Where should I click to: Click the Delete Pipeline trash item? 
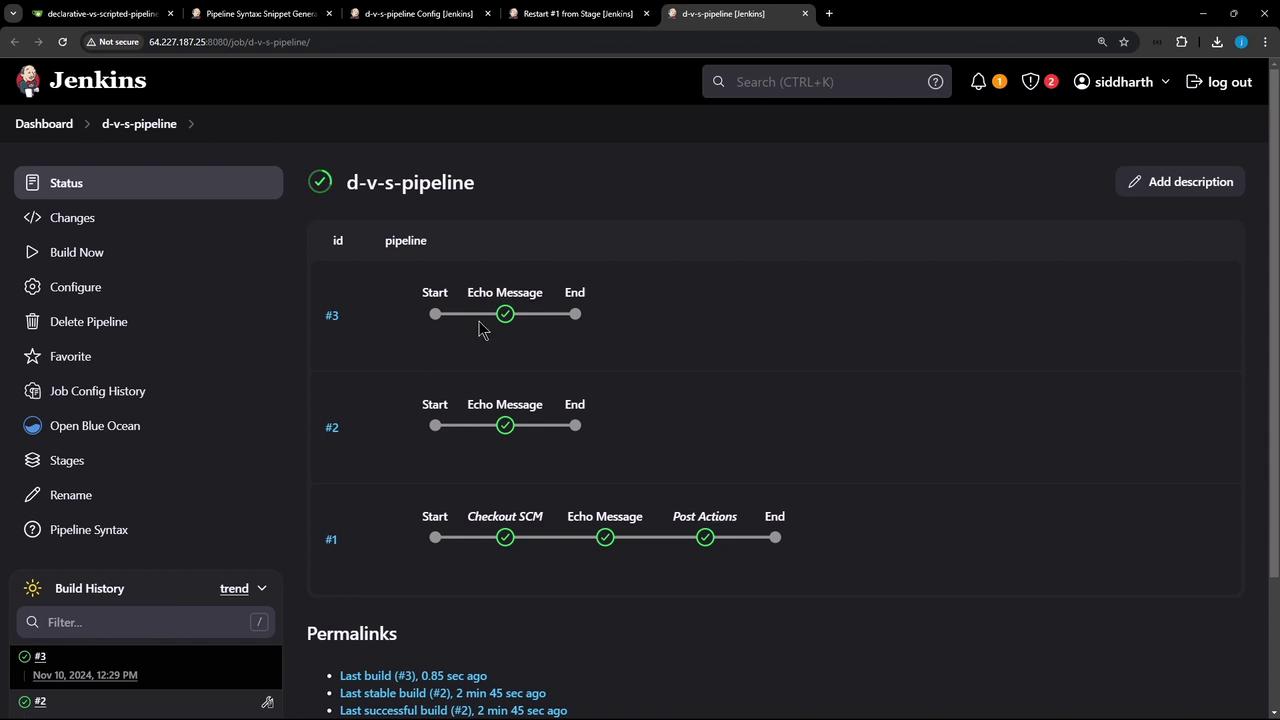pos(88,322)
